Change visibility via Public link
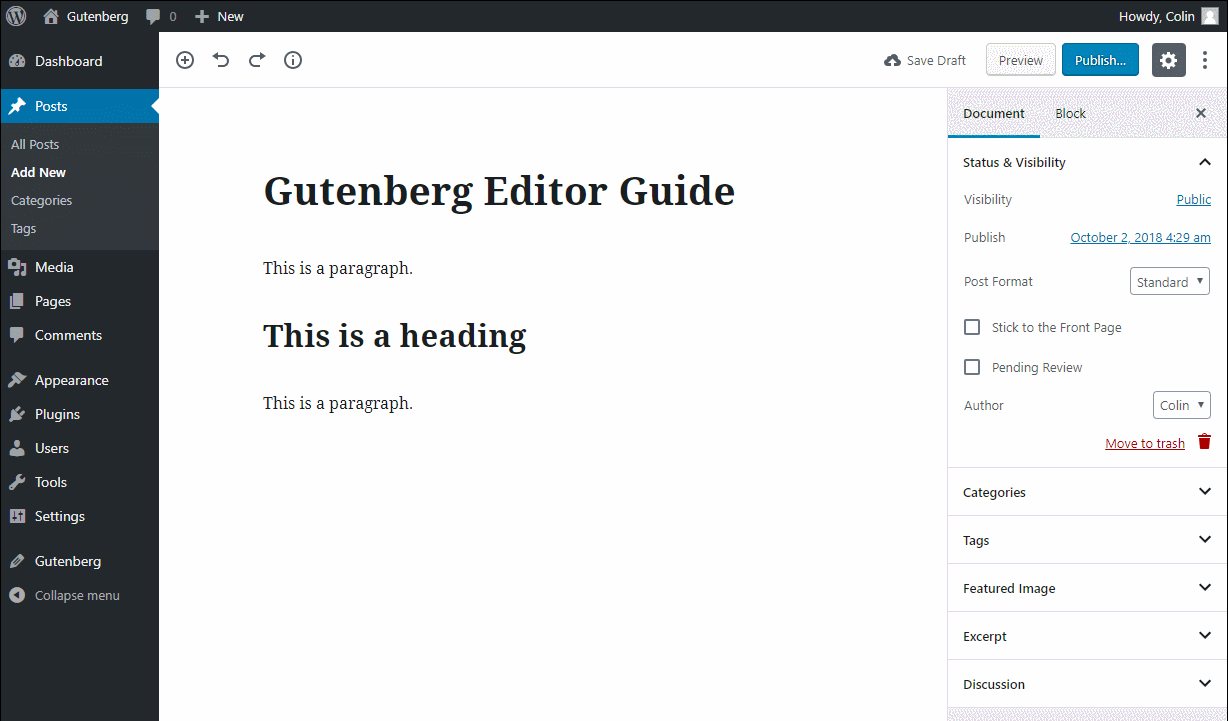The width and height of the screenshot is (1228, 721). click(1194, 200)
